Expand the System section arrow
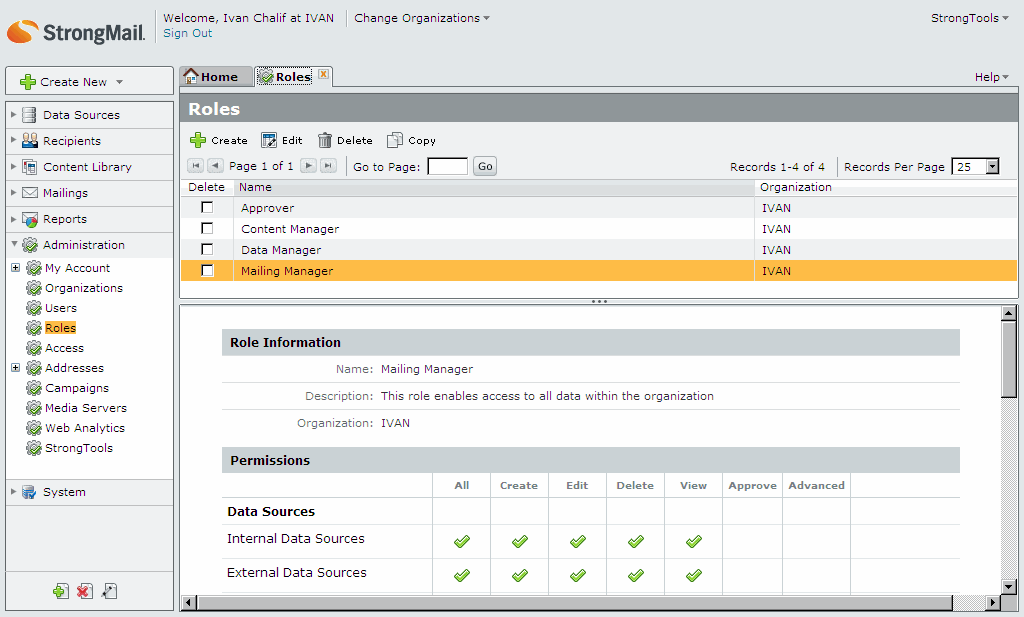The width and height of the screenshot is (1024, 617). pyautogui.click(x=13, y=492)
